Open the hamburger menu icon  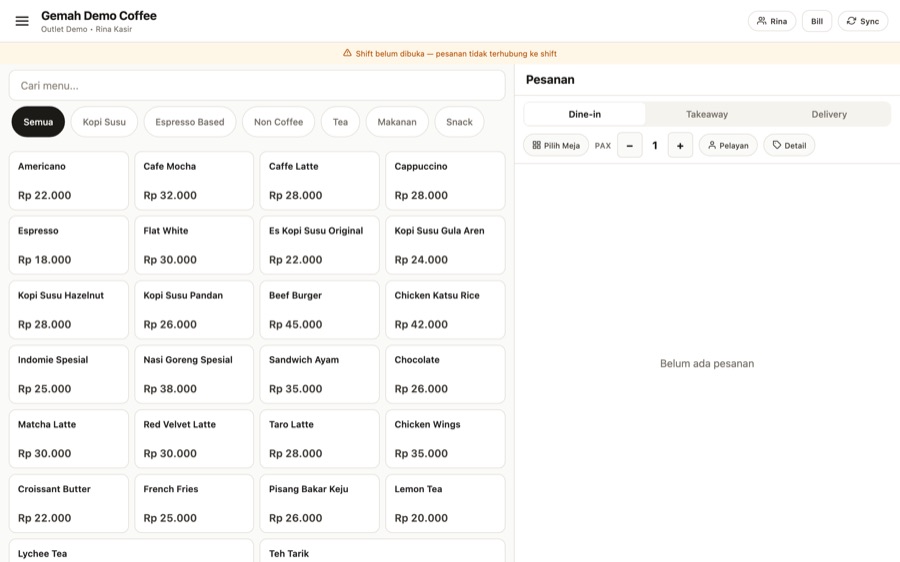(22, 21)
